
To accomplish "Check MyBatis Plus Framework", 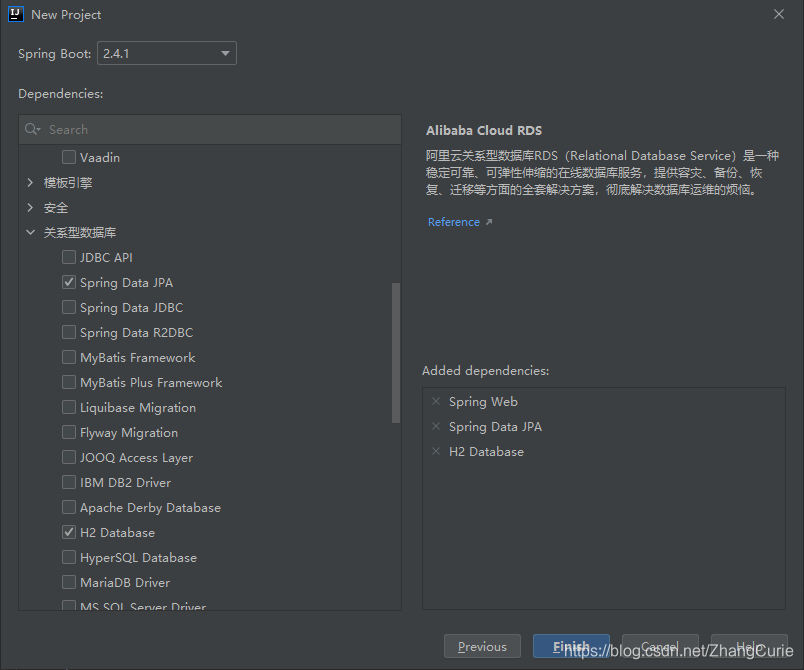I will [69, 382].
